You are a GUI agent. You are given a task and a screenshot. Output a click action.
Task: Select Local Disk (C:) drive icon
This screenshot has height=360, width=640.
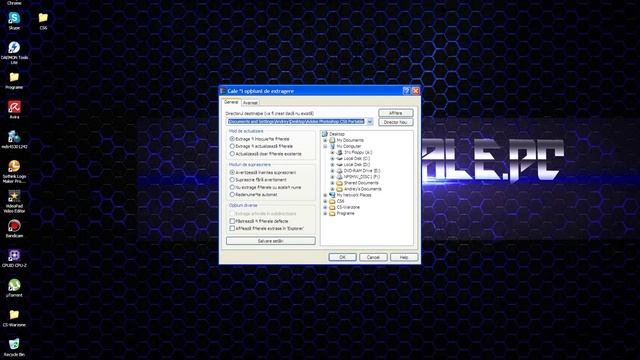click(x=340, y=158)
